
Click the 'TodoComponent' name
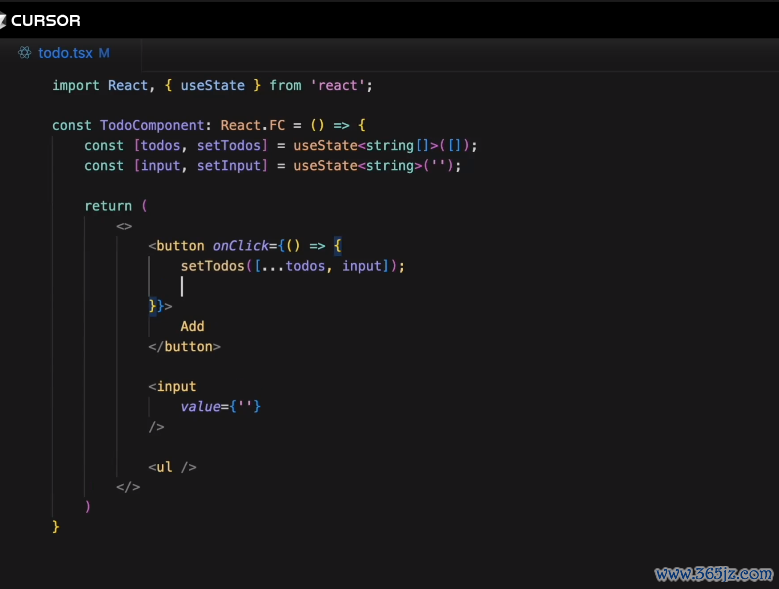coord(152,125)
